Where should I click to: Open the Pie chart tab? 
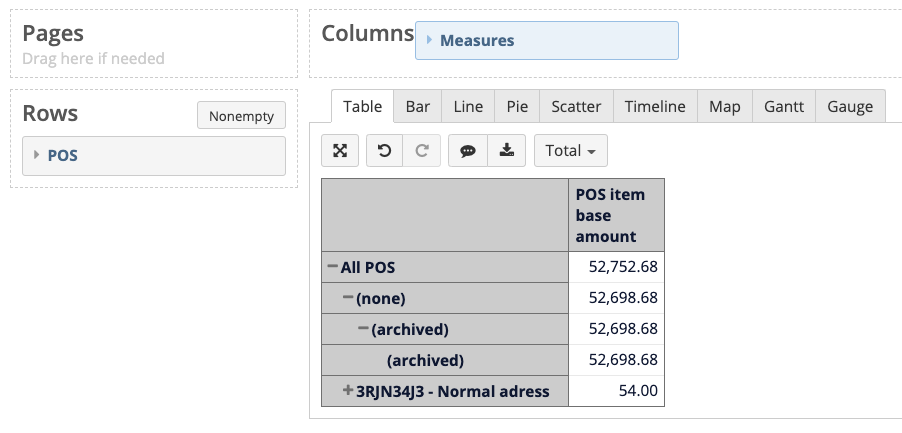pos(517,106)
